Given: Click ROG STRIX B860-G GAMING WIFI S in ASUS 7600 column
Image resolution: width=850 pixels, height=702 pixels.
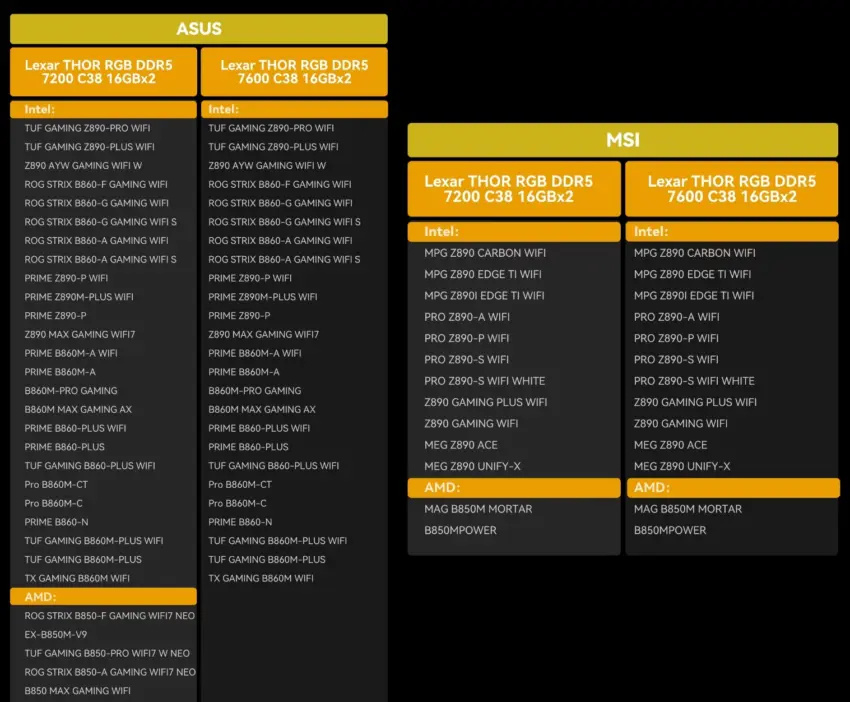Looking at the screenshot, I should (284, 222).
